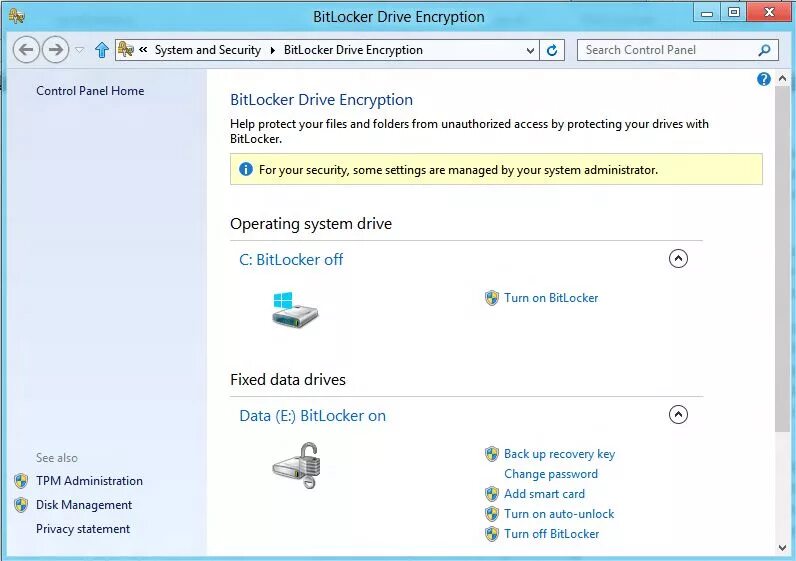Change password for the E: drive
The image size is (796, 561).
(x=551, y=474)
